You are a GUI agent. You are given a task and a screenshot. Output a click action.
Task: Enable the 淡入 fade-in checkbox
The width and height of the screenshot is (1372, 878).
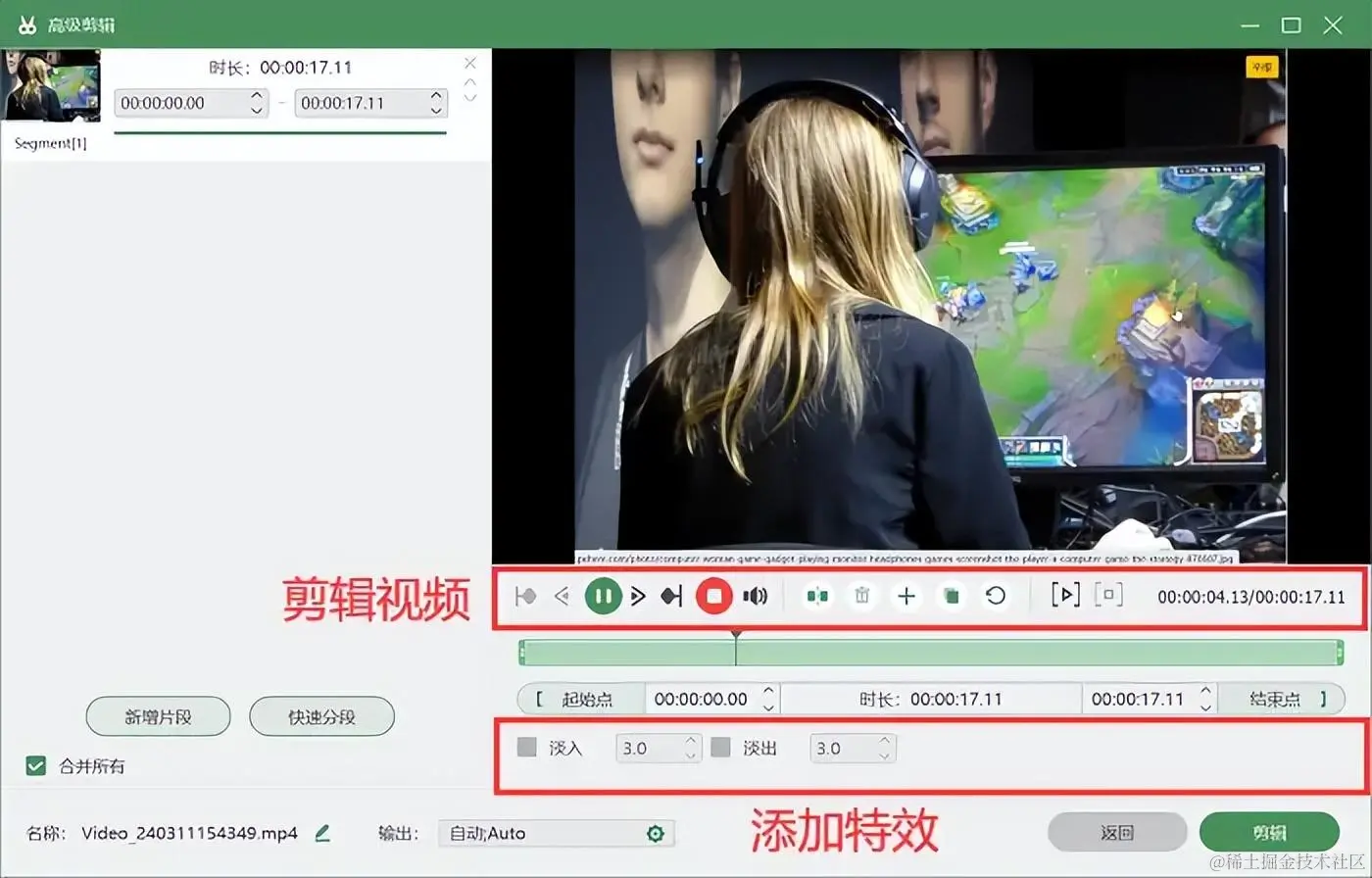[x=527, y=748]
